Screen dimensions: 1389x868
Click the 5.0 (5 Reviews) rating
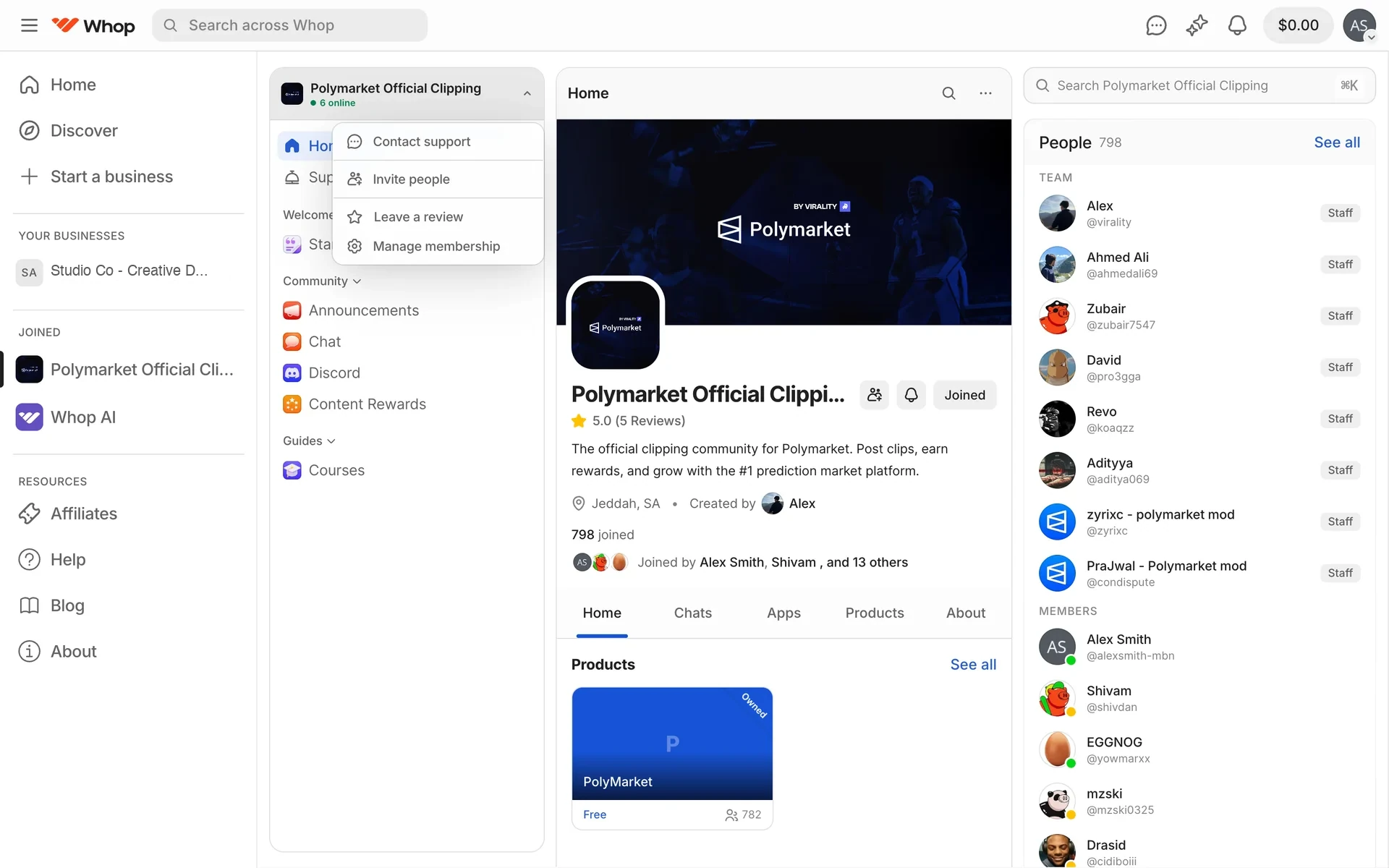628,421
